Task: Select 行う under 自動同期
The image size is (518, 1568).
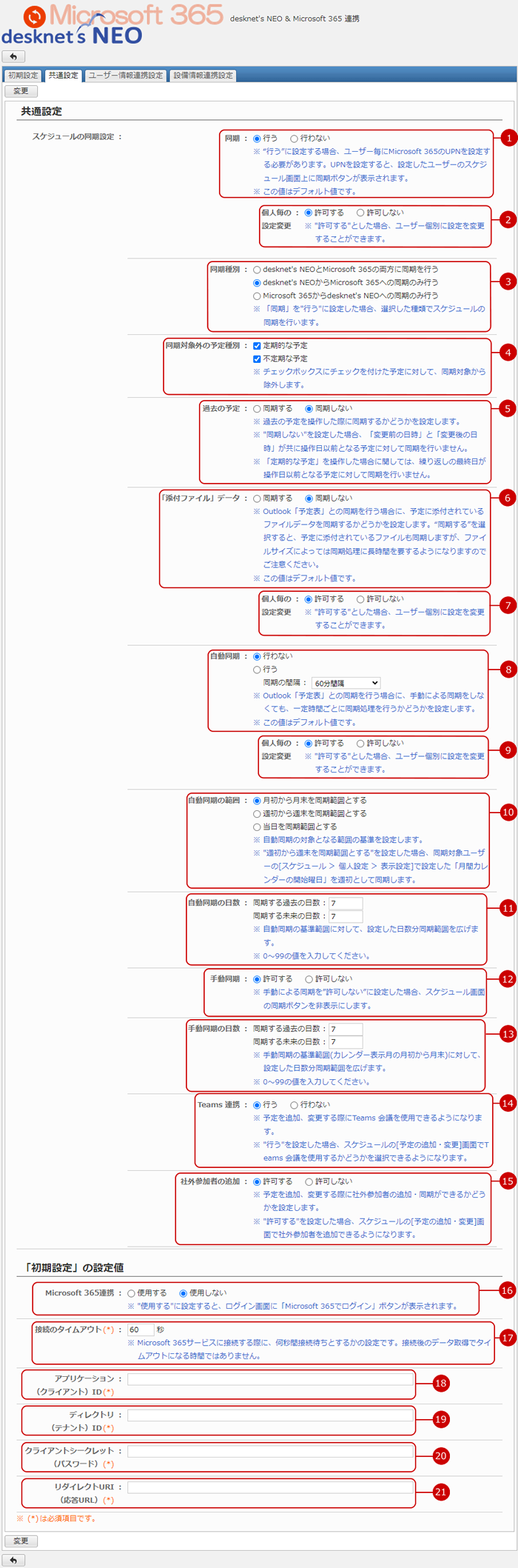Action: tap(258, 670)
